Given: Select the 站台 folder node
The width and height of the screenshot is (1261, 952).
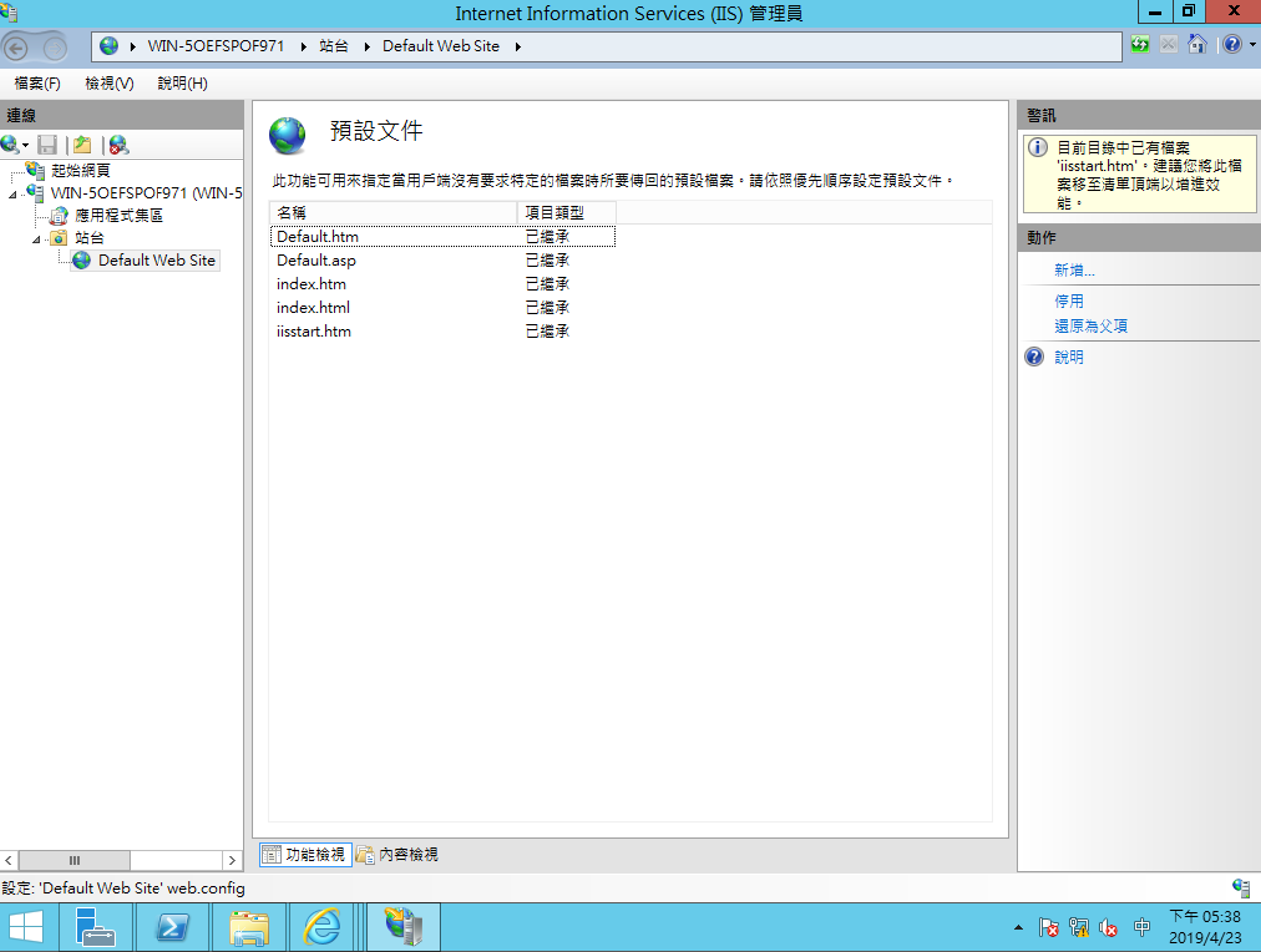Looking at the screenshot, I should coord(89,238).
